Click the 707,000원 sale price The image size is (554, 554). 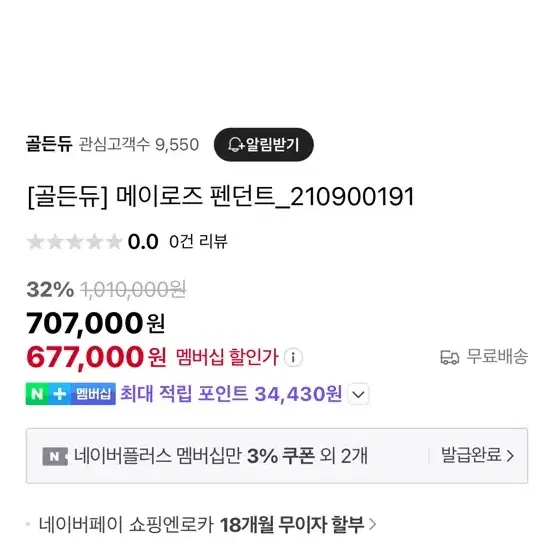tap(95, 323)
